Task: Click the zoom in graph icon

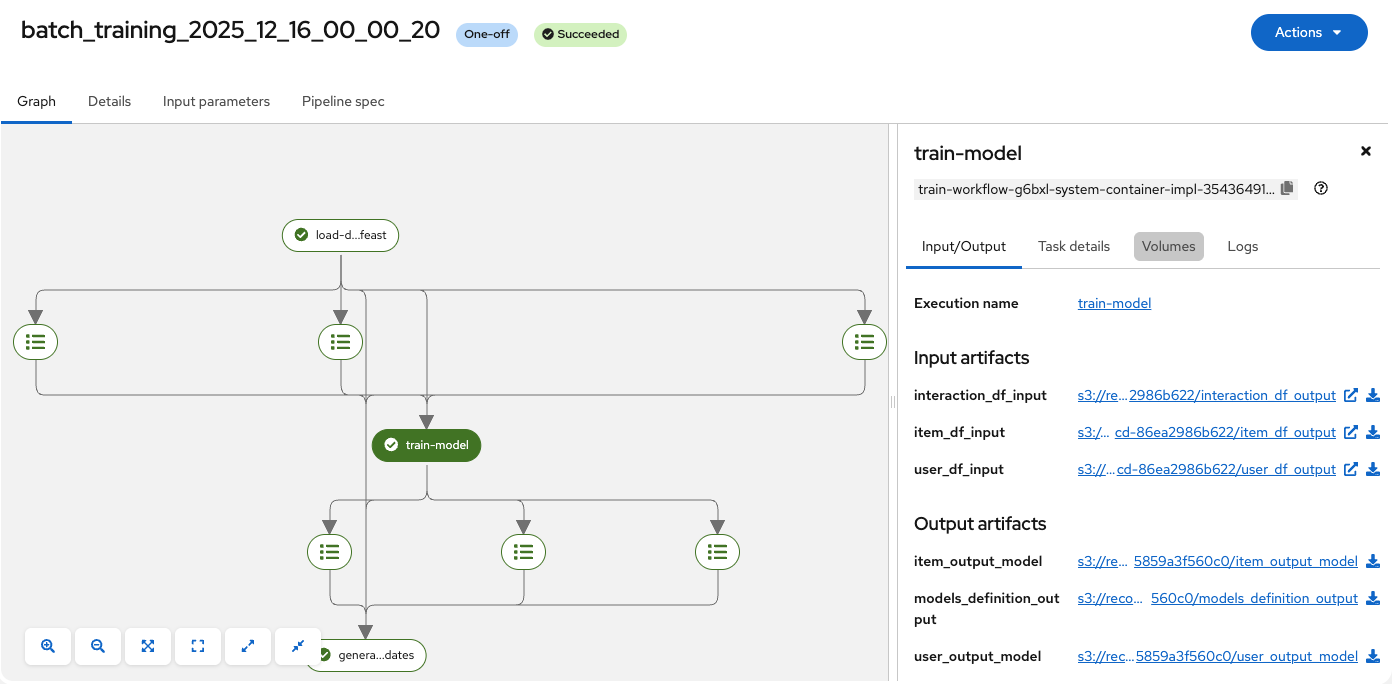Action: pyautogui.click(x=48, y=646)
